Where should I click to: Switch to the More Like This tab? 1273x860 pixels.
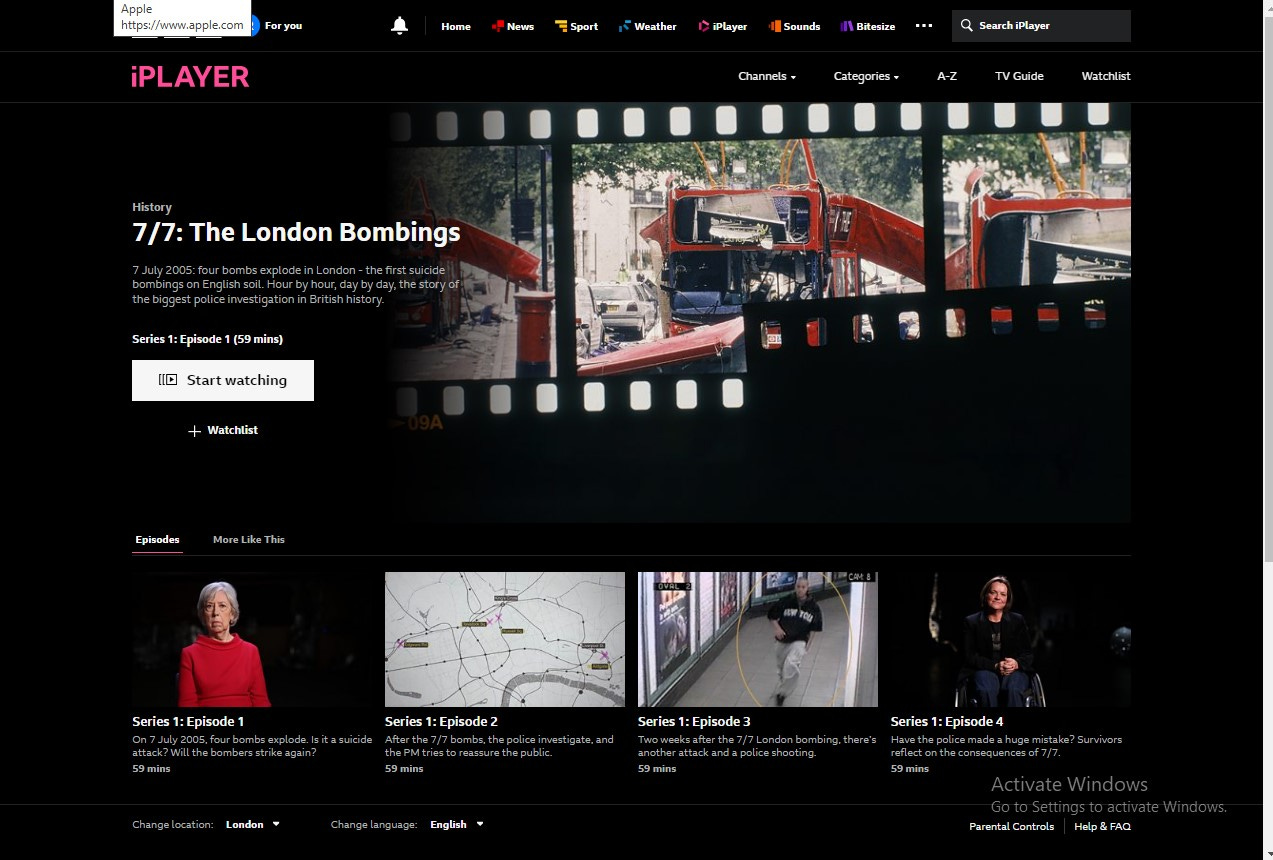(x=249, y=540)
